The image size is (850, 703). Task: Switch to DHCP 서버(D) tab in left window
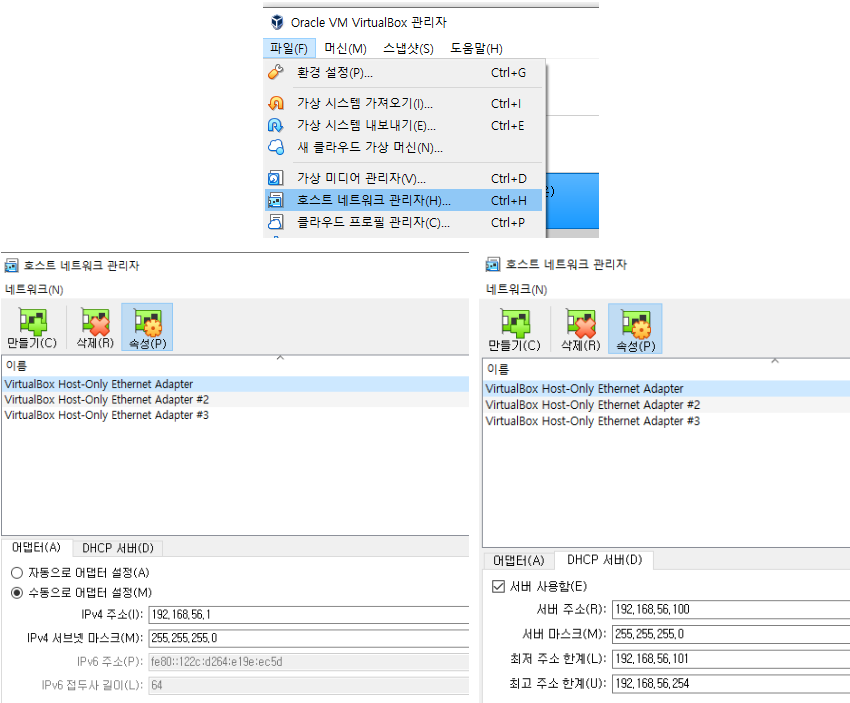118,549
